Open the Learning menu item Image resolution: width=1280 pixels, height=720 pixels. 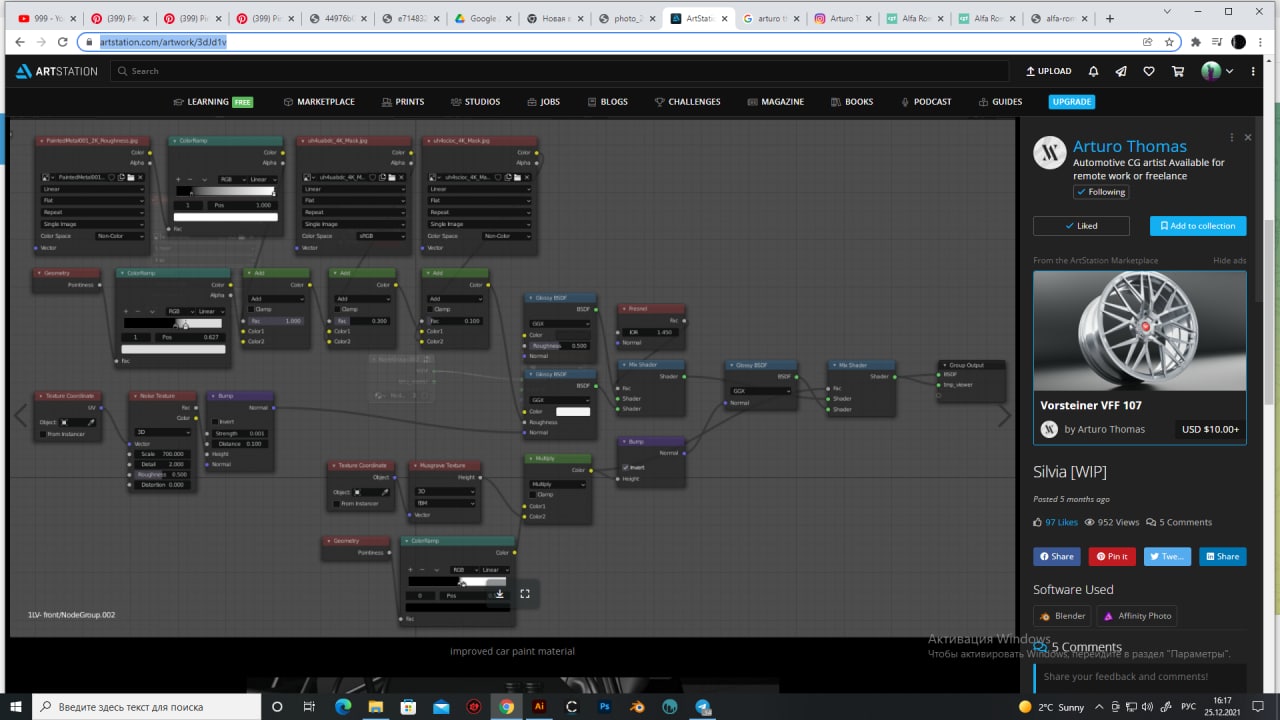[212, 102]
